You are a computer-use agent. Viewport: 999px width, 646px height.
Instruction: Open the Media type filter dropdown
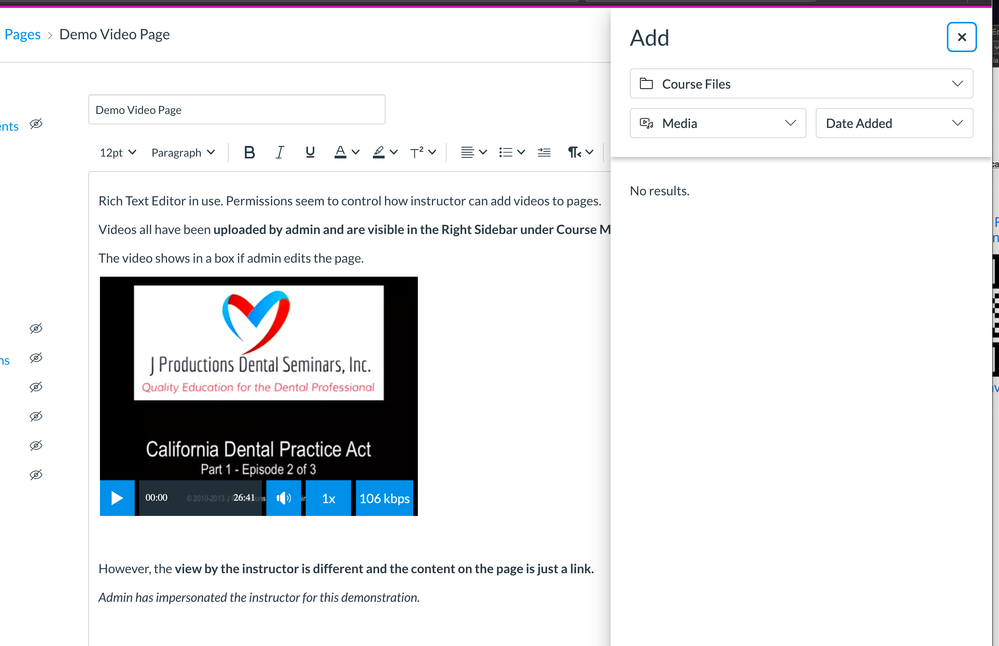point(717,123)
